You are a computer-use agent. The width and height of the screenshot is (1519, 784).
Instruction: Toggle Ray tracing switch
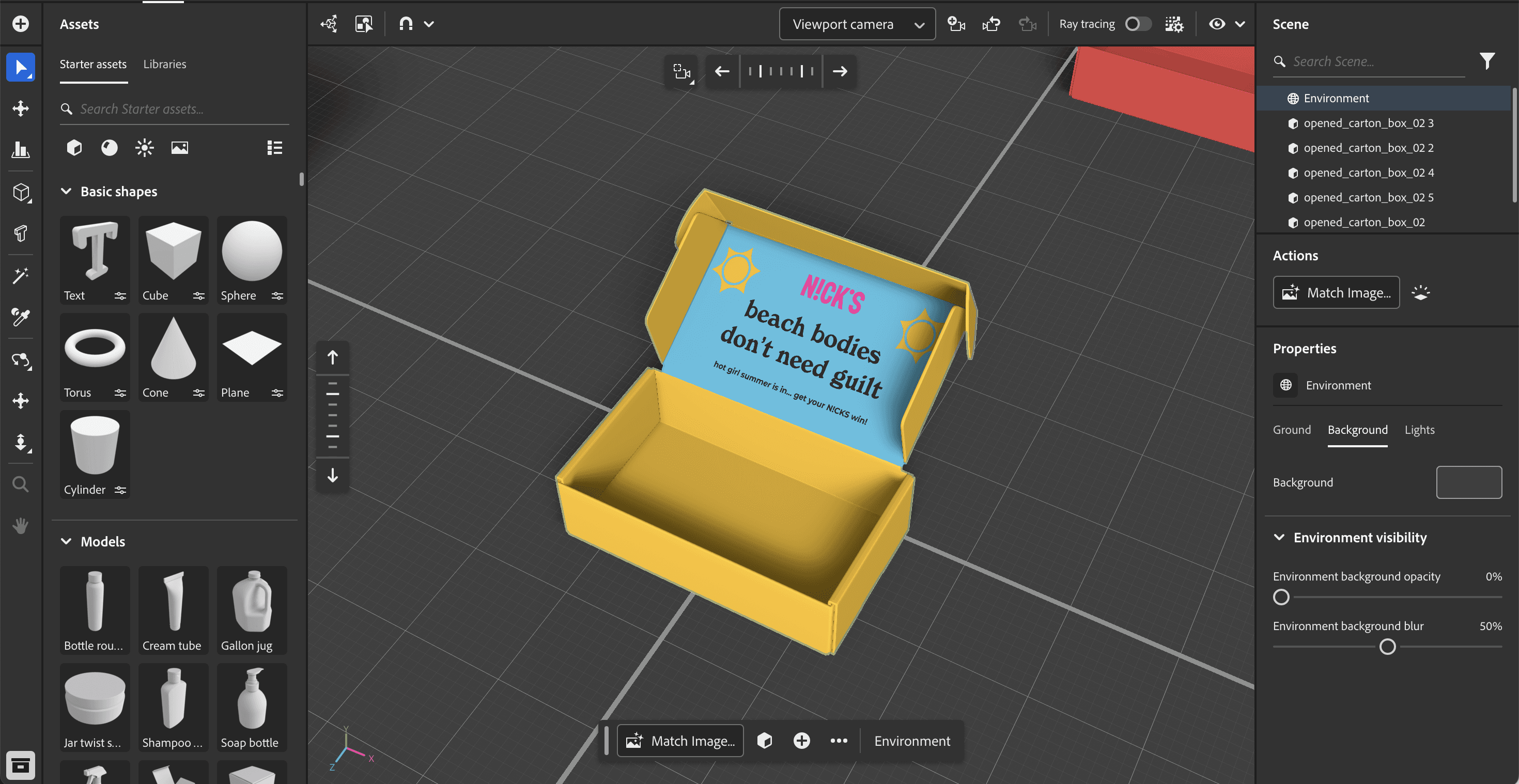tap(1138, 24)
